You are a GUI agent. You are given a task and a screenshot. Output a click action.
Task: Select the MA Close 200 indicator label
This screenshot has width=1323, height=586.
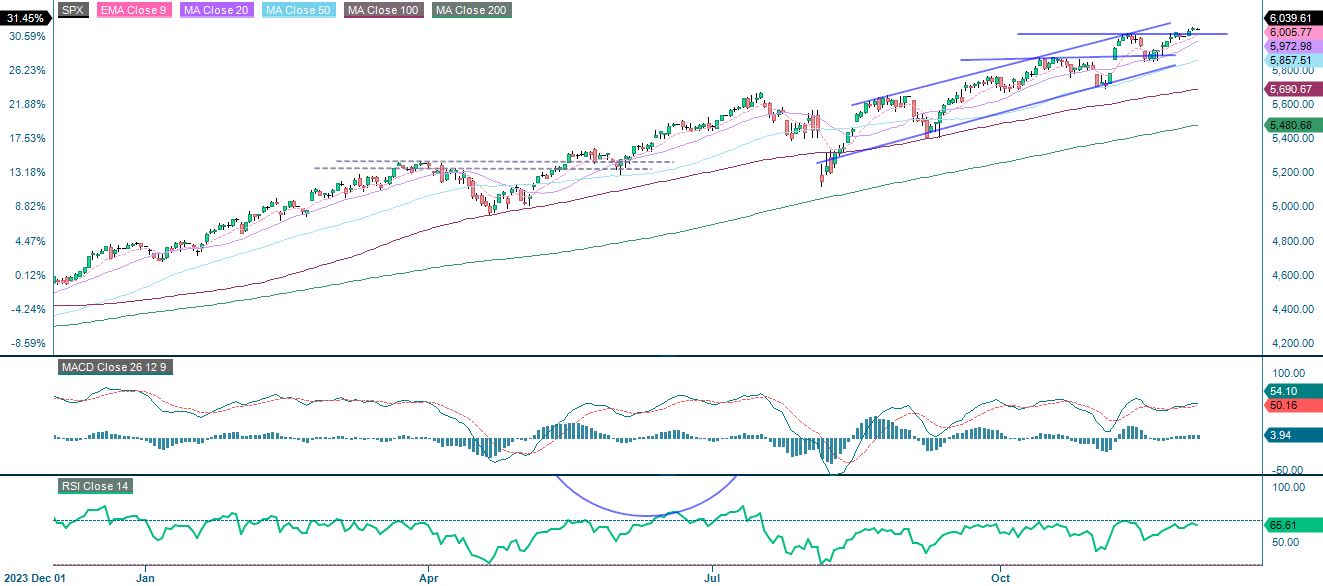pyautogui.click(x=471, y=10)
